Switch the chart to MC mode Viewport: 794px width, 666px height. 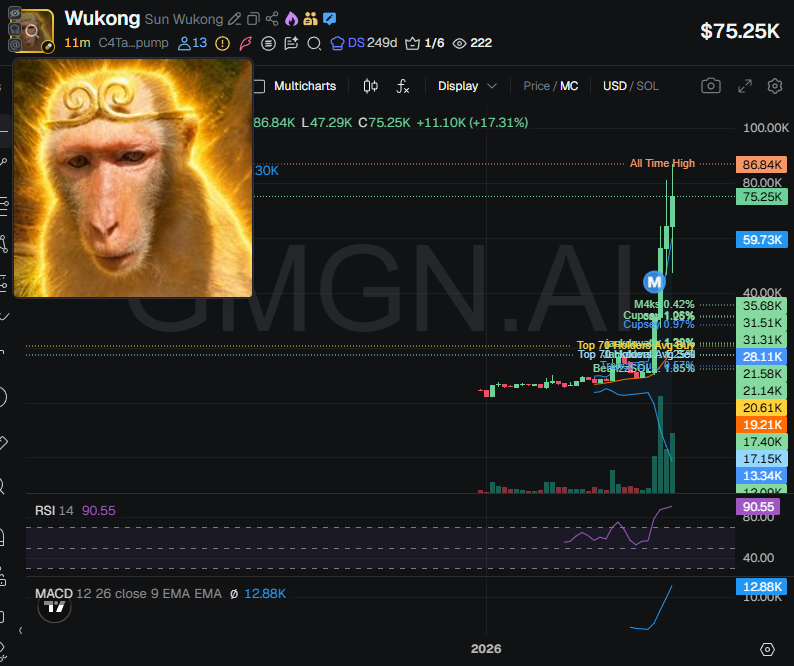coord(569,86)
